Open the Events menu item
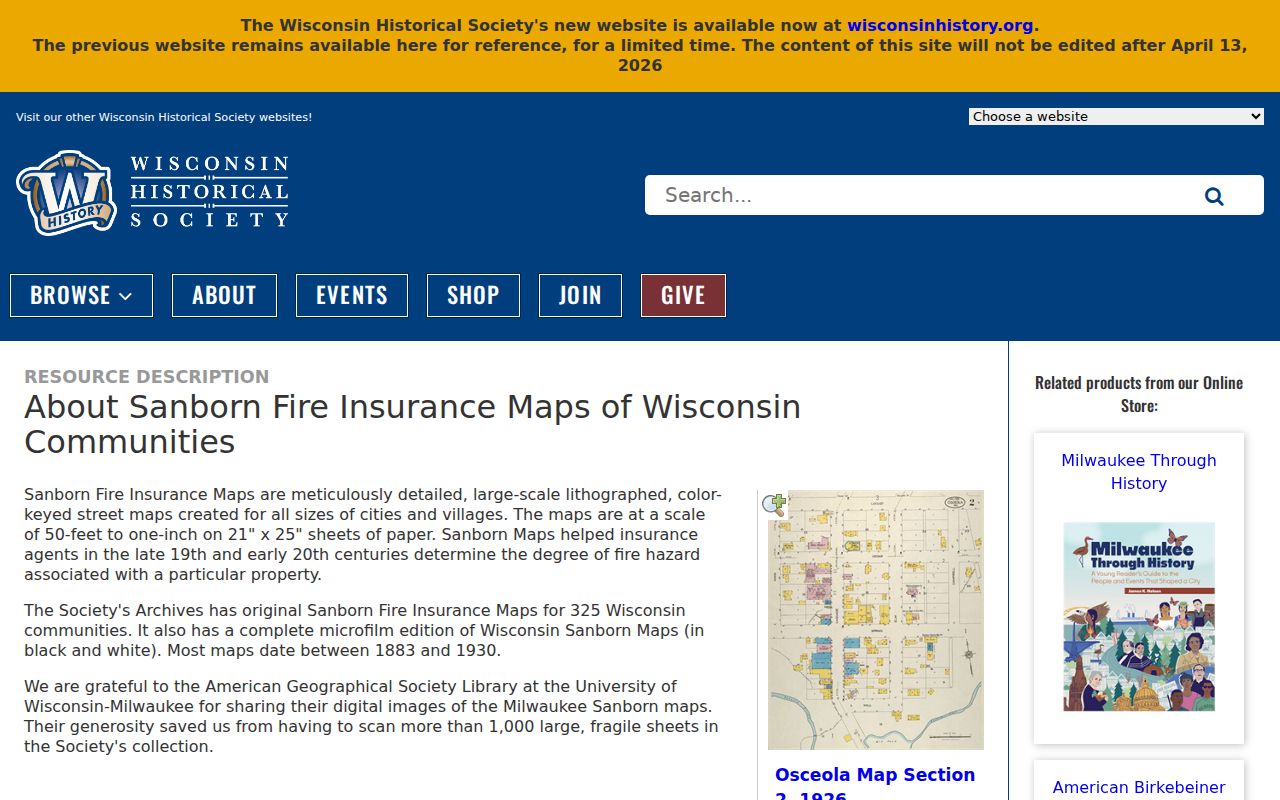This screenshot has height=800, width=1280. click(x=352, y=295)
